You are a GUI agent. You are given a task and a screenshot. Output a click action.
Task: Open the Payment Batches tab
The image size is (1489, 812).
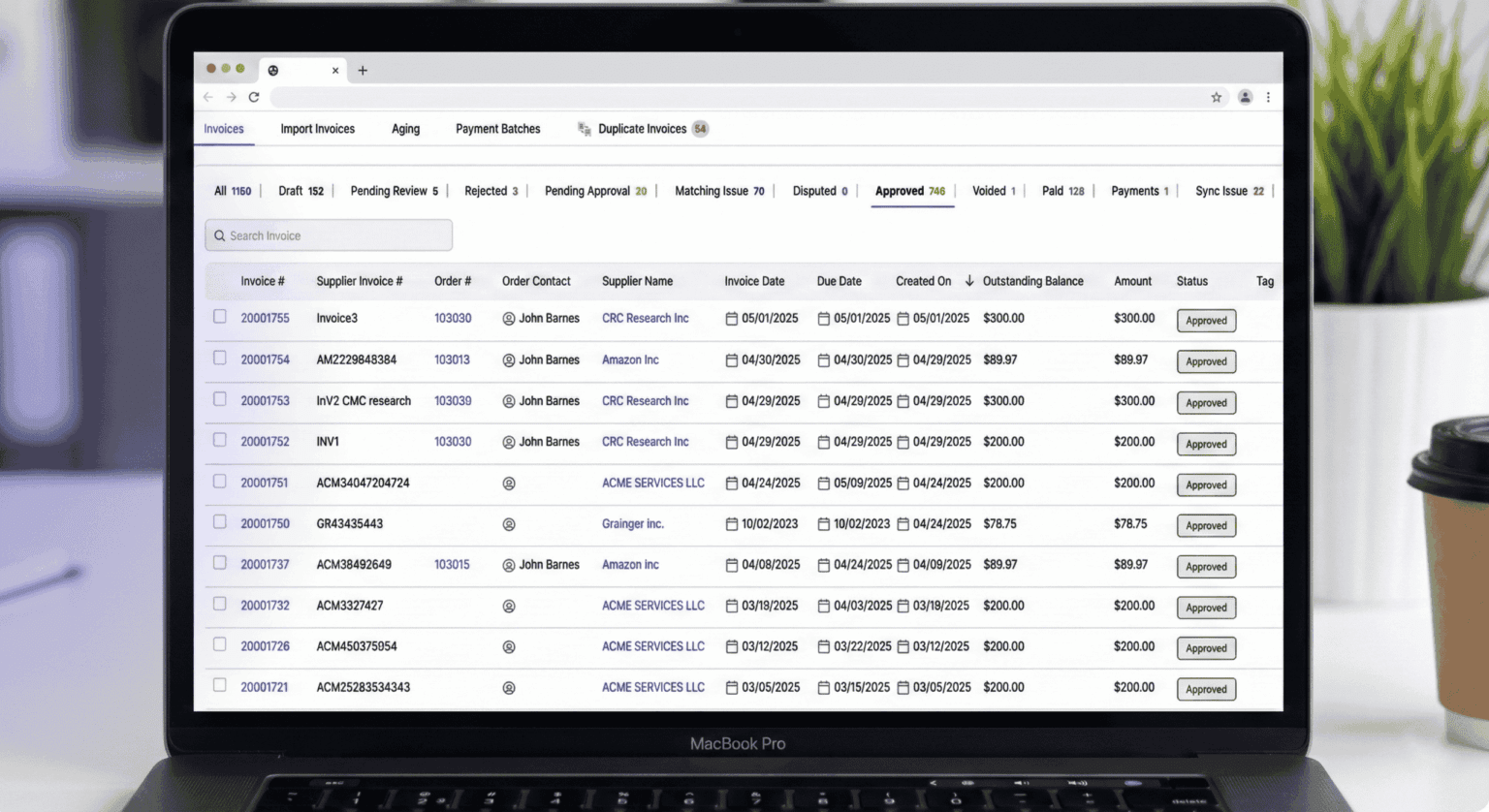[x=498, y=129]
